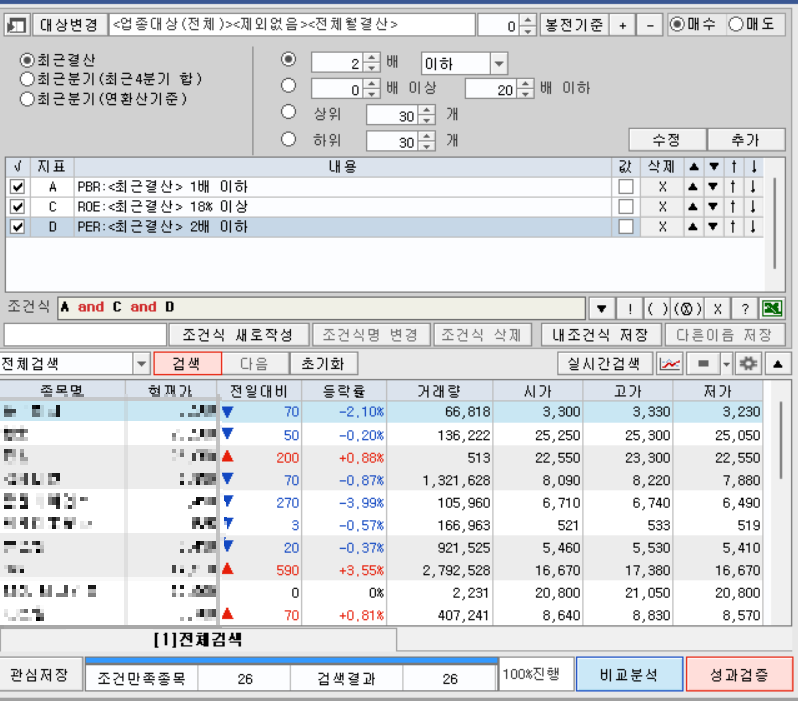This screenshot has width=798, height=701.
Task: Click the red 검색 button
Action: point(187,363)
